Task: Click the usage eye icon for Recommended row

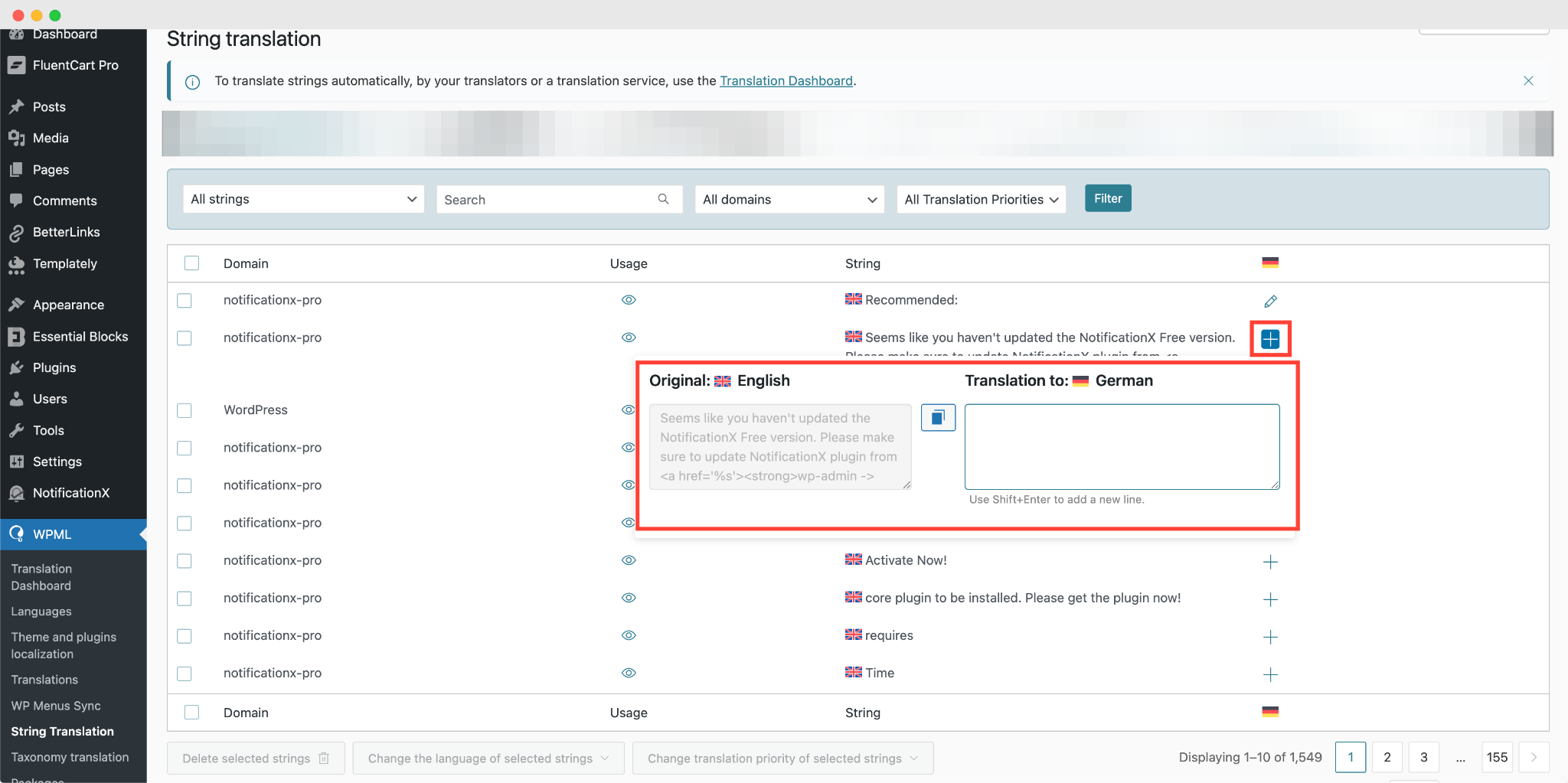Action: tap(629, 300)
